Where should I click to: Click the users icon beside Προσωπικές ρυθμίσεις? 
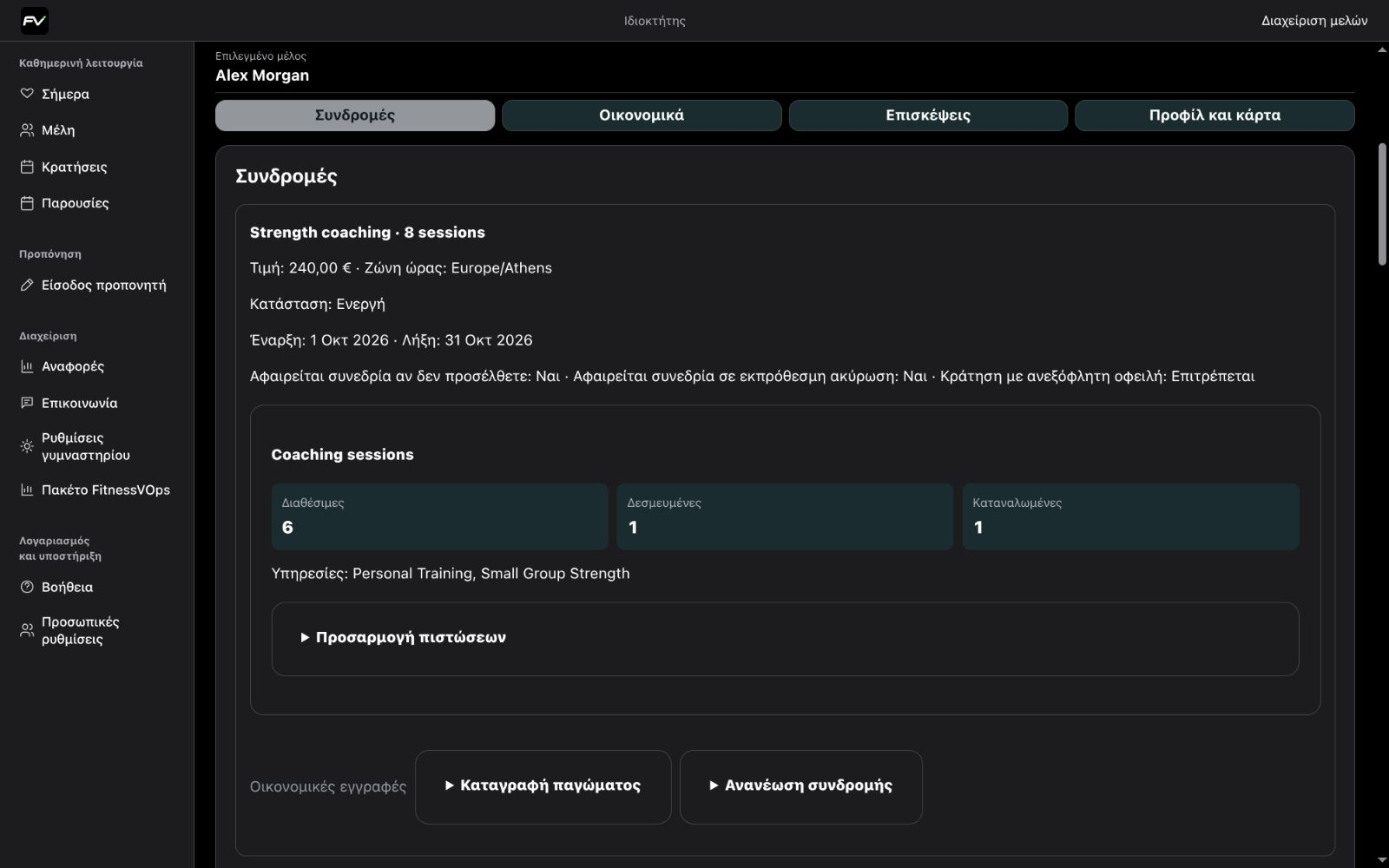[x=27, y=630]
